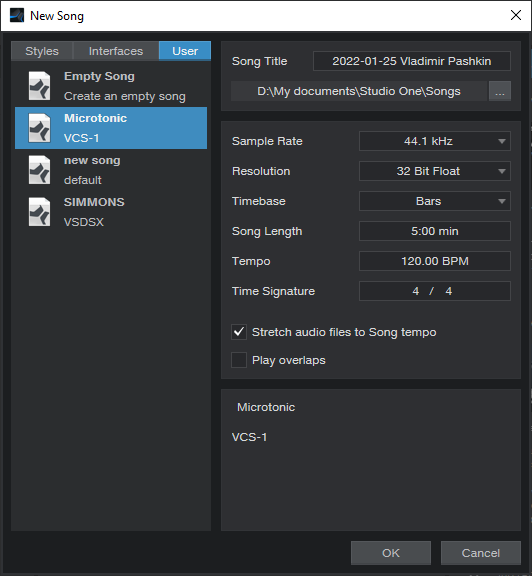Click the Cancel button
This screenshot has height=576, width=532.
pos(481,553)
